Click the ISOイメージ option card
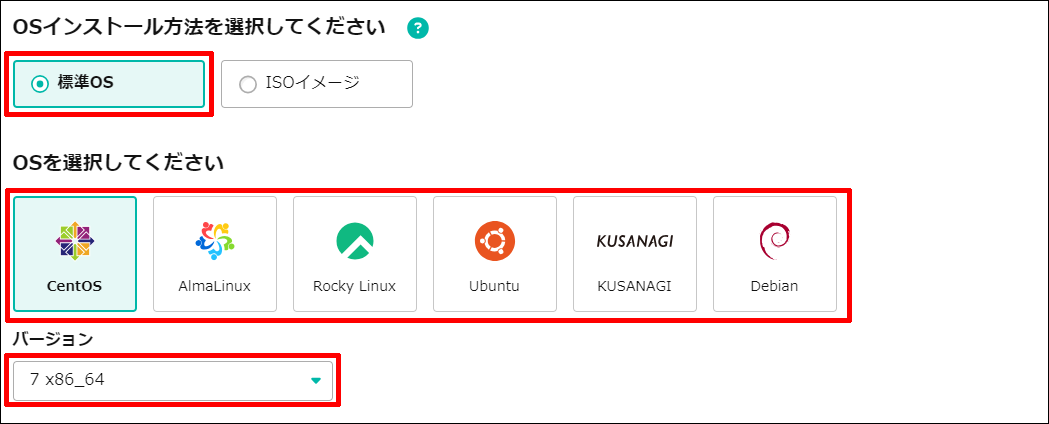Image resolution: width=1049 pixels, height=424 pixels. (316, 84)
